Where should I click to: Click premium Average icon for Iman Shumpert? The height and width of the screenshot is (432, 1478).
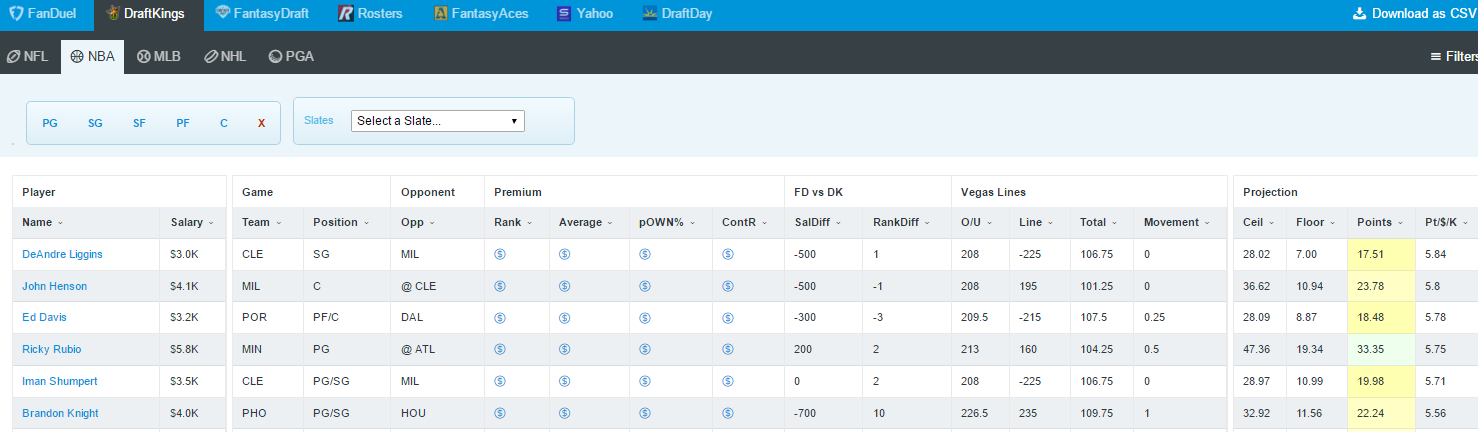[565, 381]
